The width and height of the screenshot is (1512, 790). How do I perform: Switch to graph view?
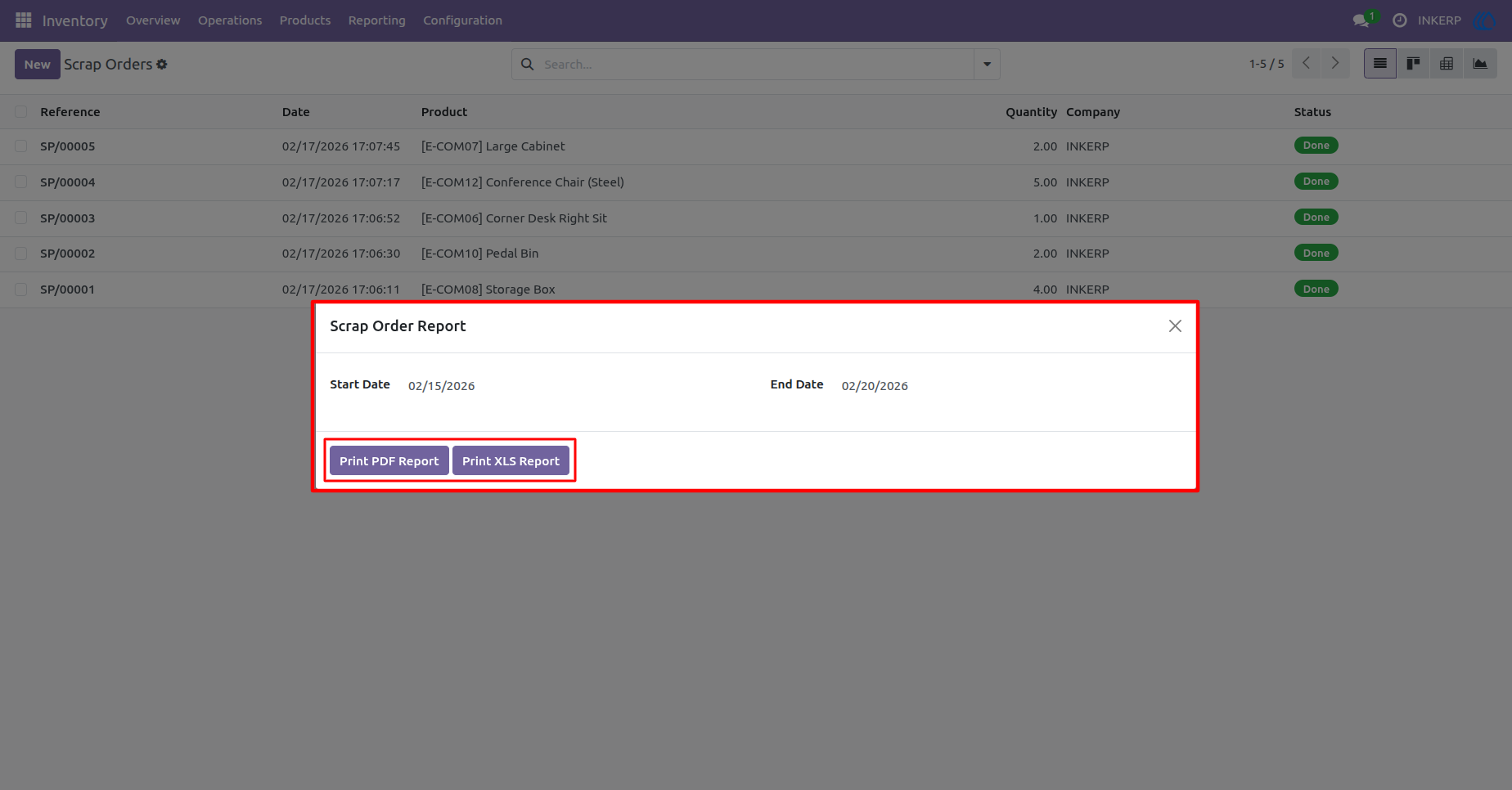click(x=1480, y=63)
